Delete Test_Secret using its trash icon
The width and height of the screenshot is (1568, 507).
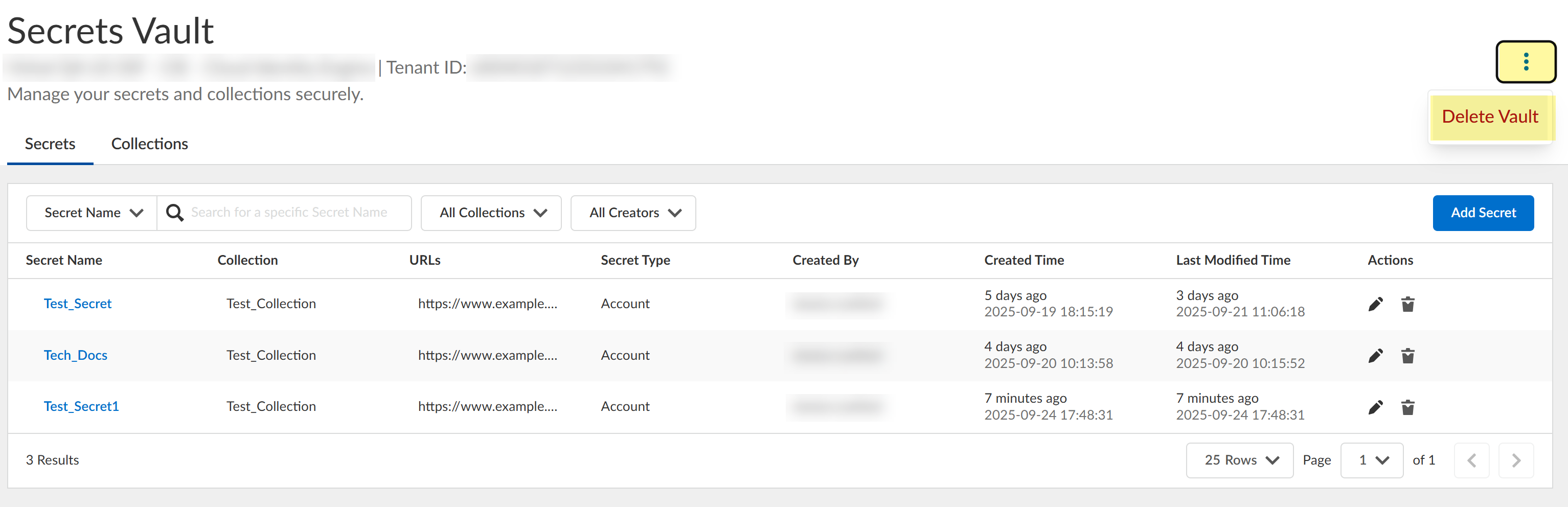1407,304
